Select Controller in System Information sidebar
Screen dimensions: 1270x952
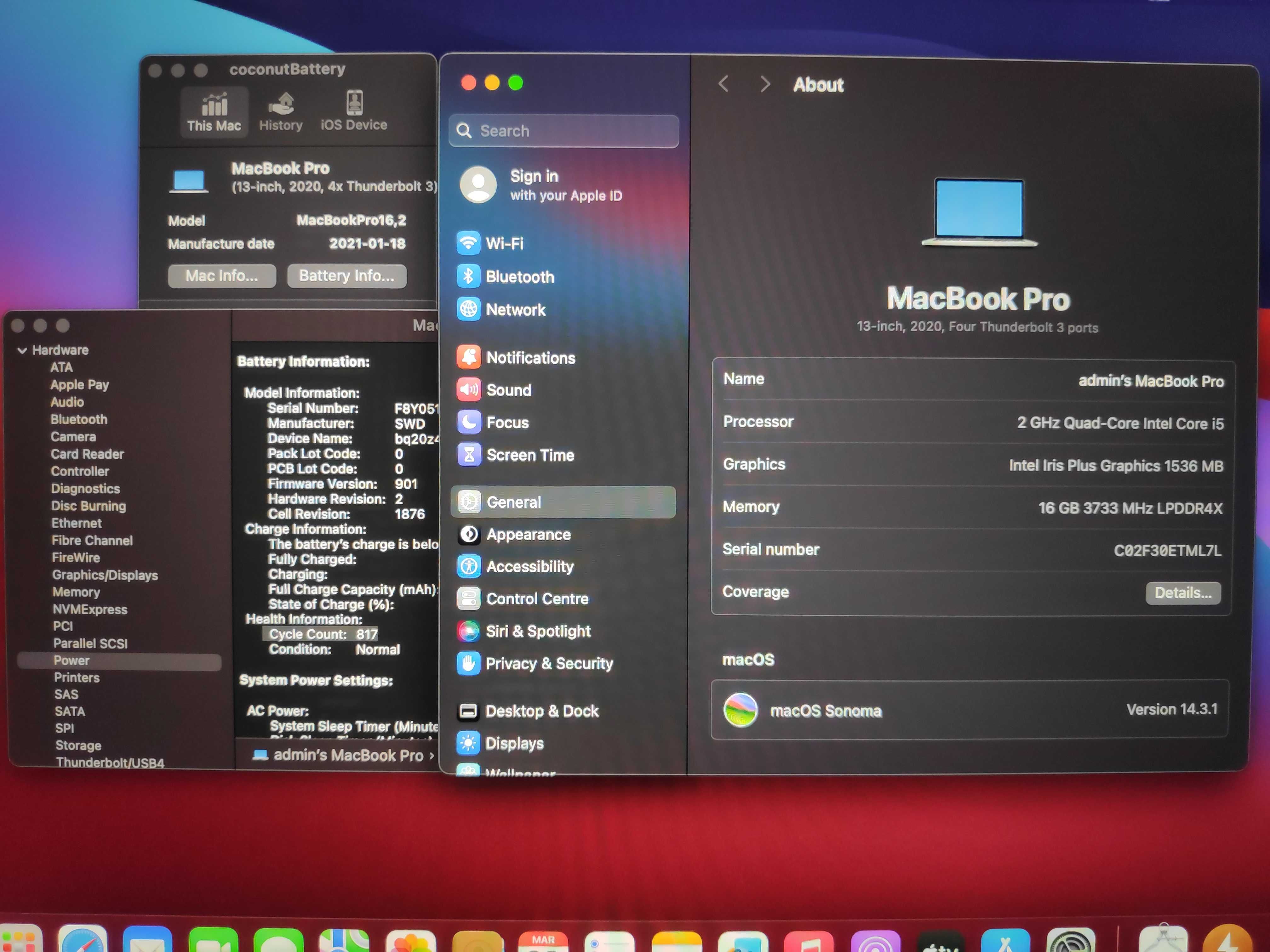pos(80,471)
